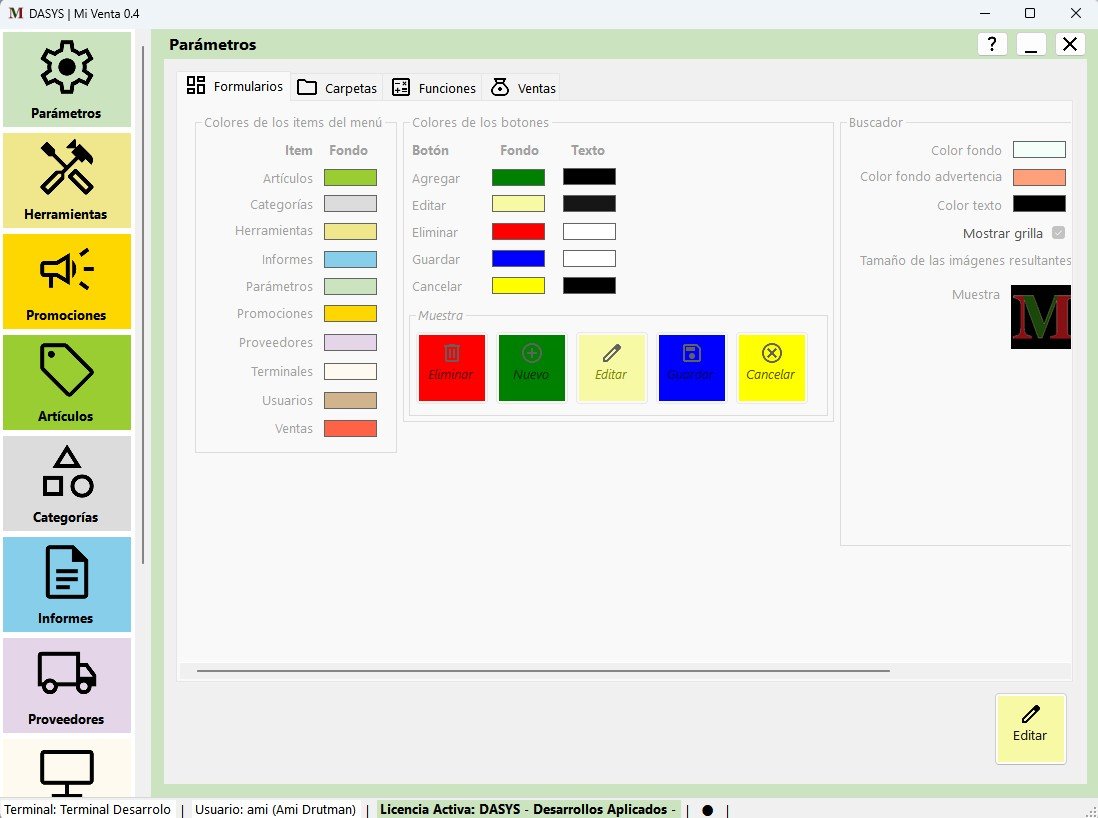Click the red Eliminar sample button
Viewport: 1098px width, 818px height.
(x=451, y=367)
